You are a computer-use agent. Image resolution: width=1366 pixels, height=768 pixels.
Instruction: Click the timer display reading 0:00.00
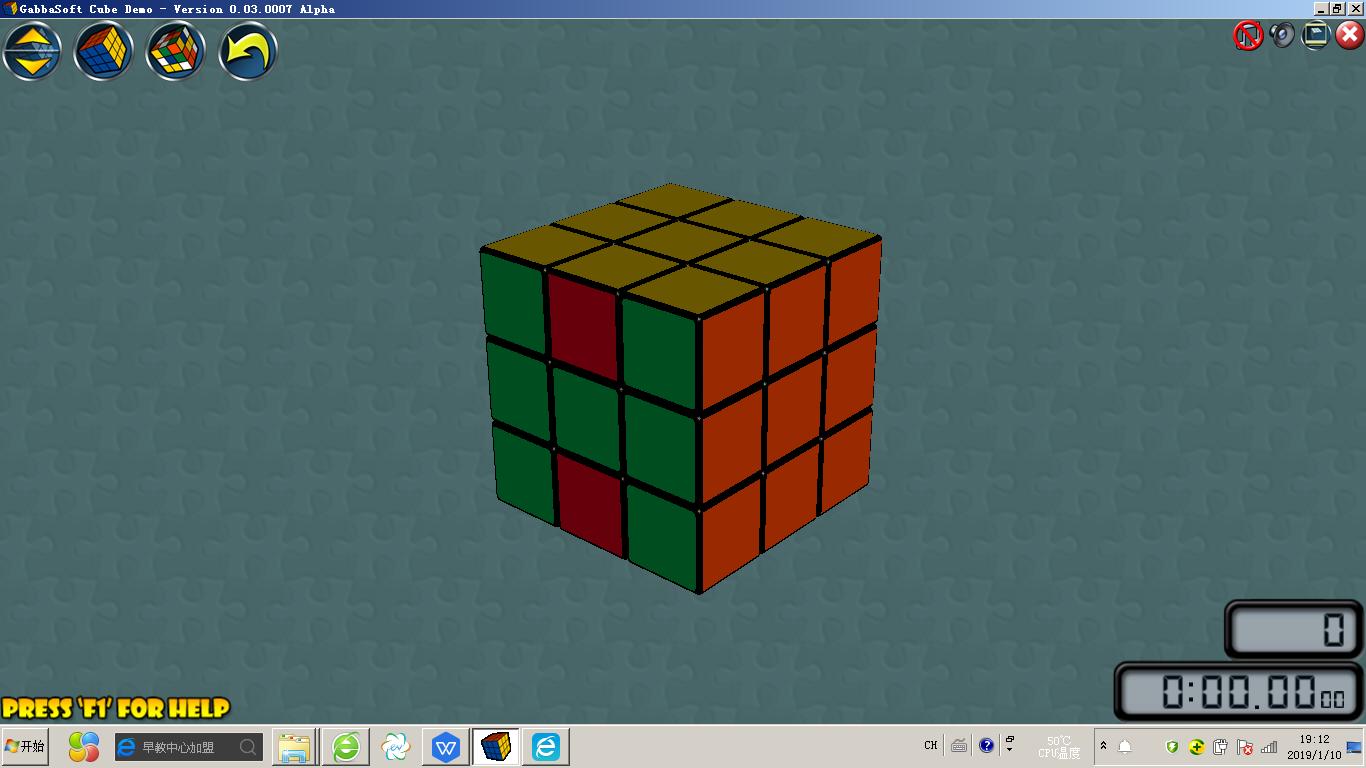tap(1239, 691)
